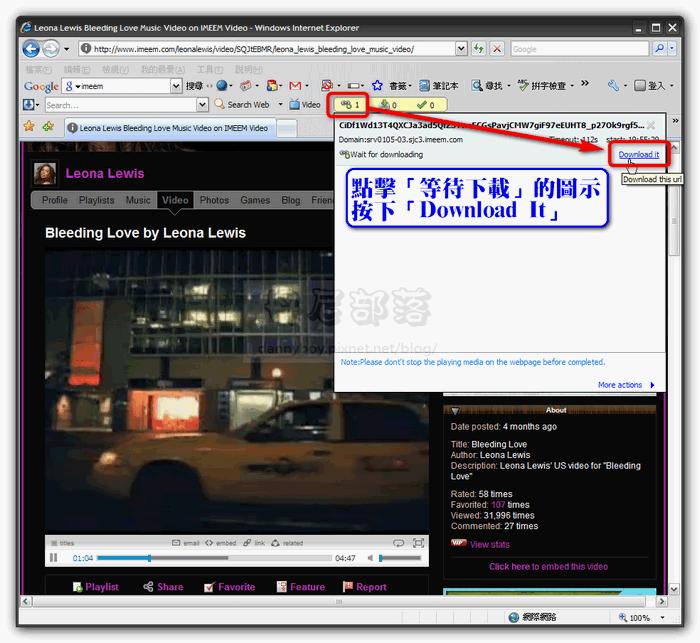Mark the video as Favorite
700x643 pixels.
click(229, 587)
